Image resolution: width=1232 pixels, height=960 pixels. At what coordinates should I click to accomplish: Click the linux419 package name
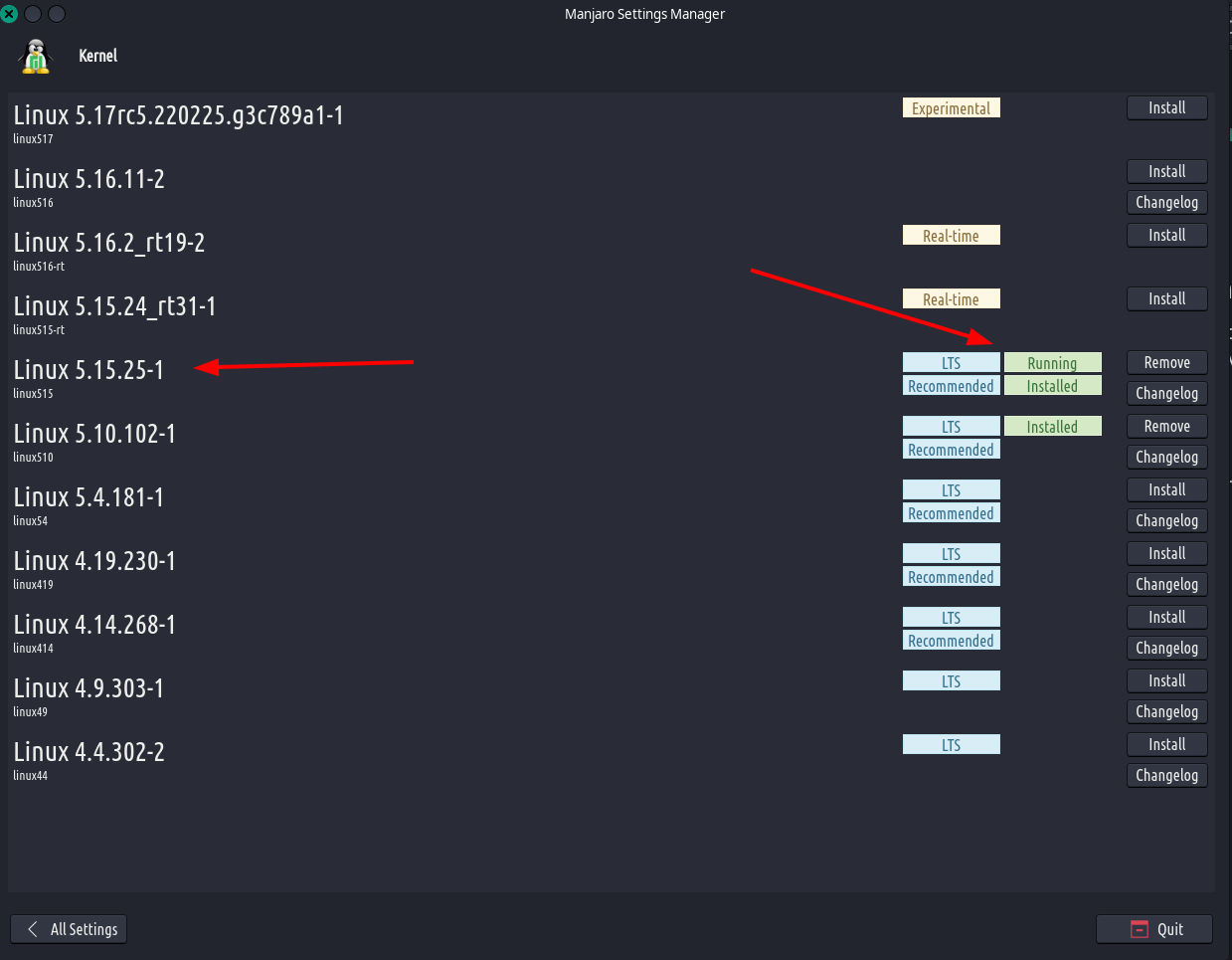click(33, 585)
